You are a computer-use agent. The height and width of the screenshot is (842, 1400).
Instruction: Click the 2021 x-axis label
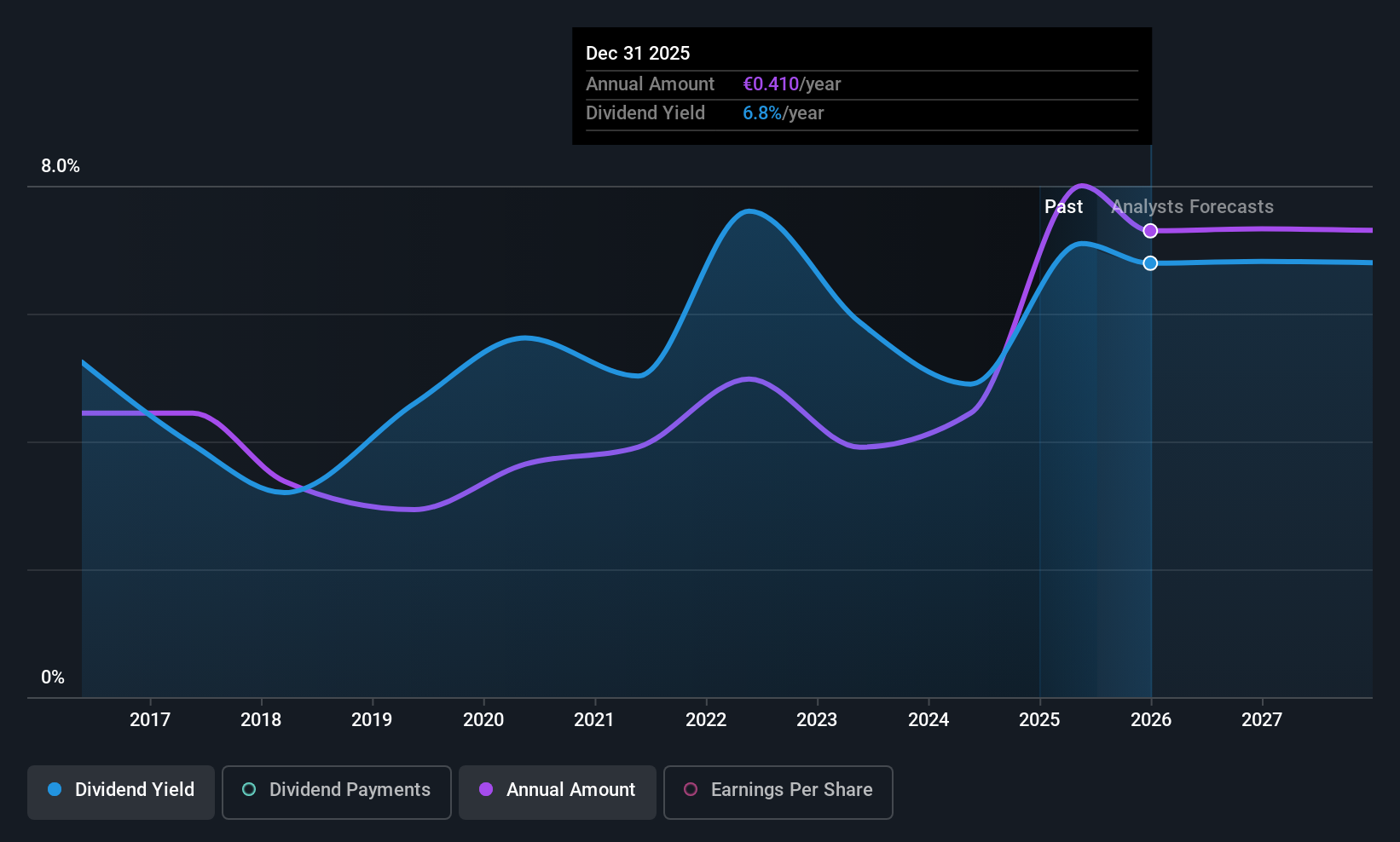pos(594,720)
